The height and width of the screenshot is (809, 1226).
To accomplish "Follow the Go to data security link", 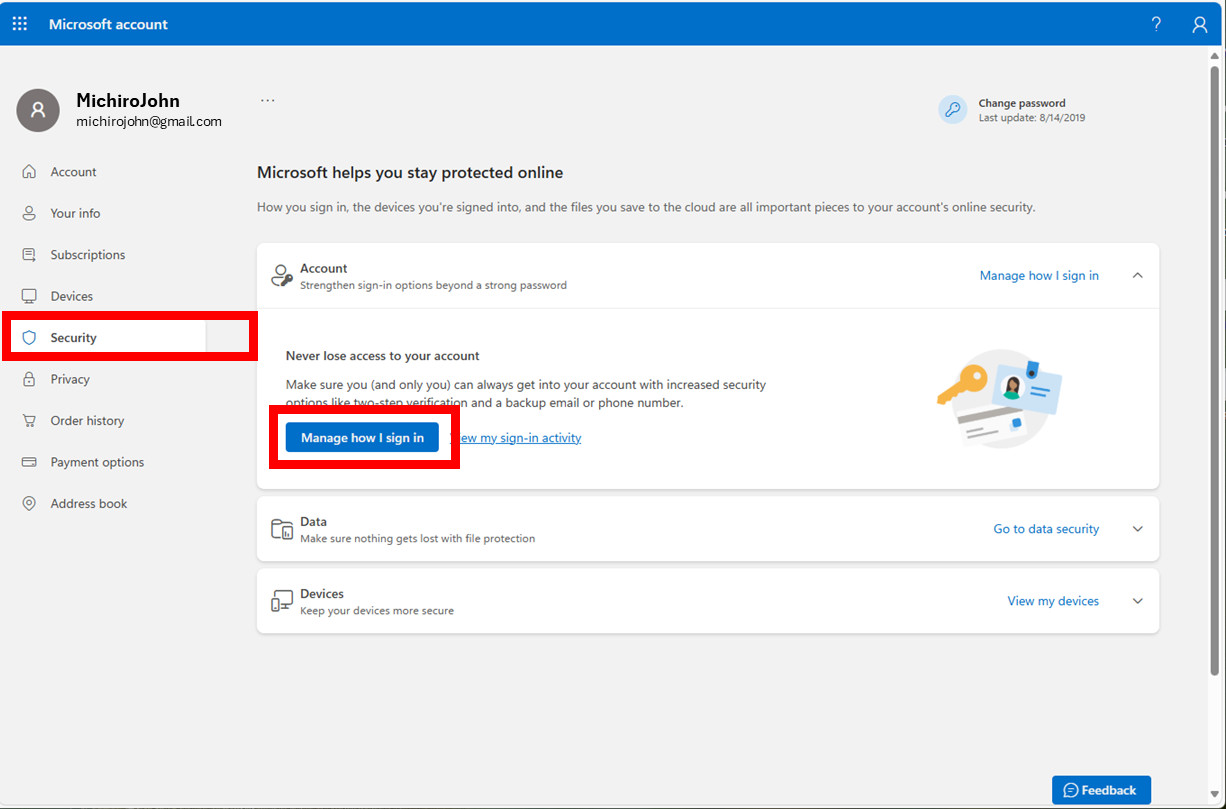I will (1046, 529).
